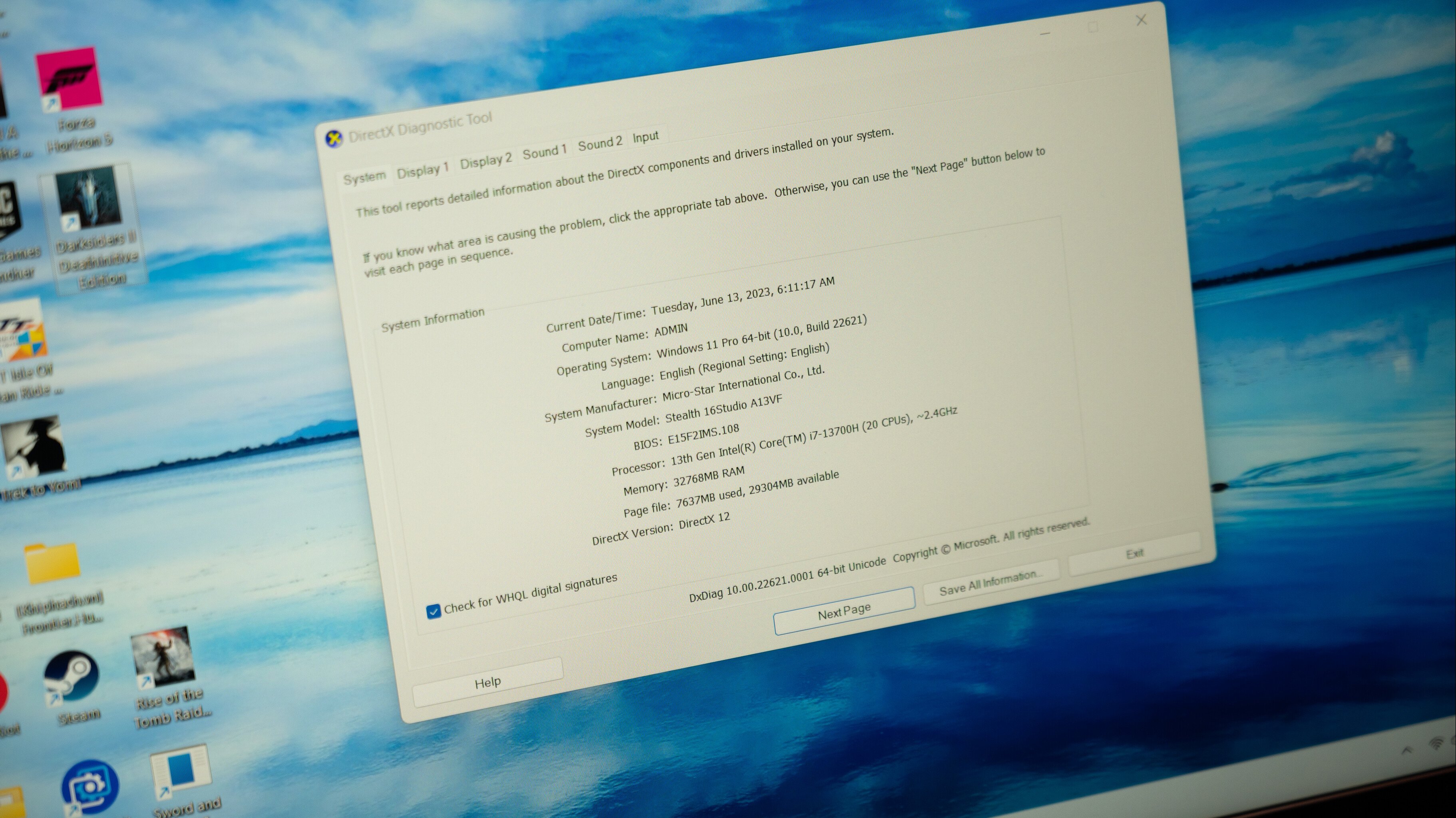Uncheck Check for WHQL digital signatures
Viewport: 1456px width, 818px height.
click(433, 611)
